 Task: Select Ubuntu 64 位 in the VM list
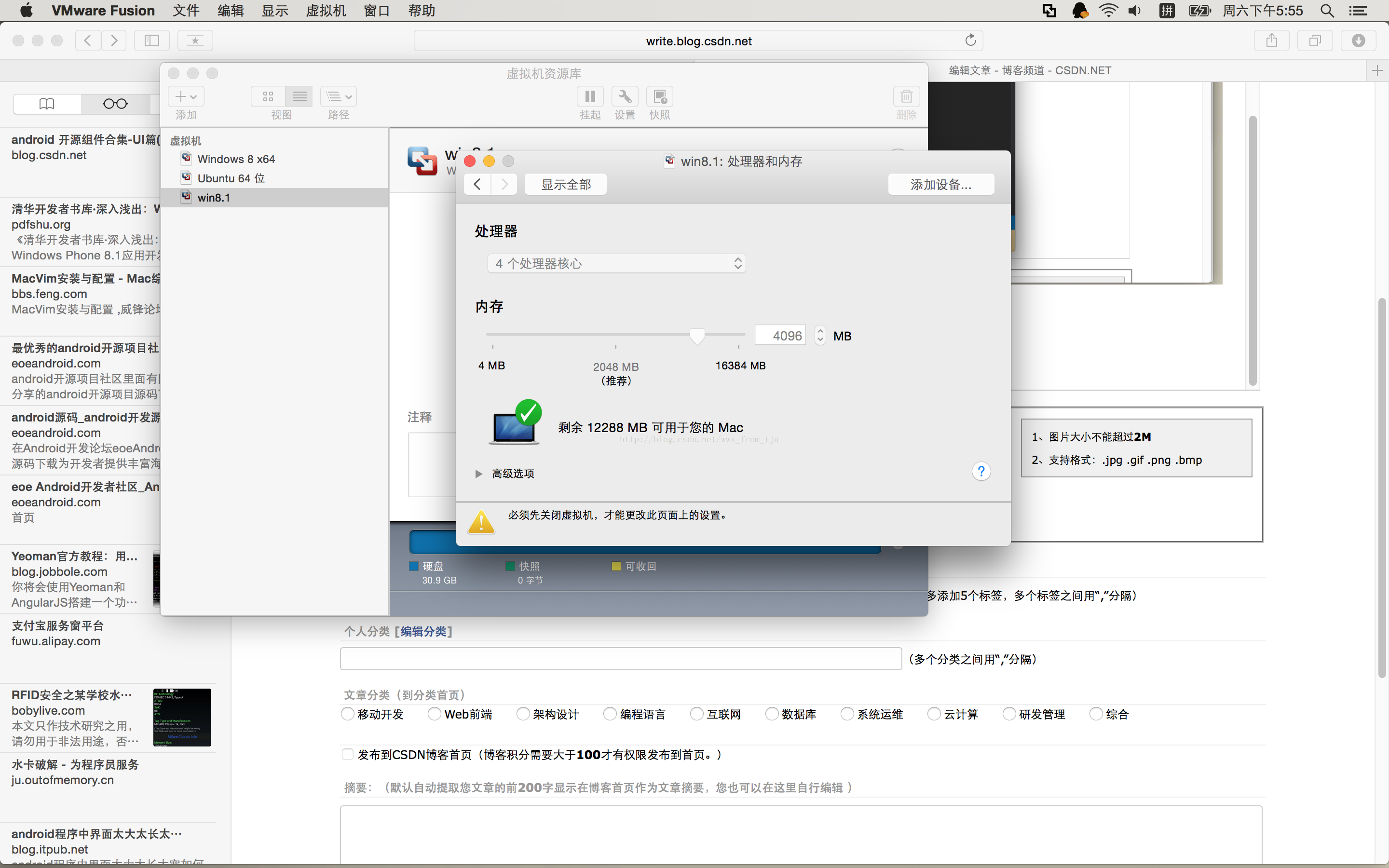274,178
